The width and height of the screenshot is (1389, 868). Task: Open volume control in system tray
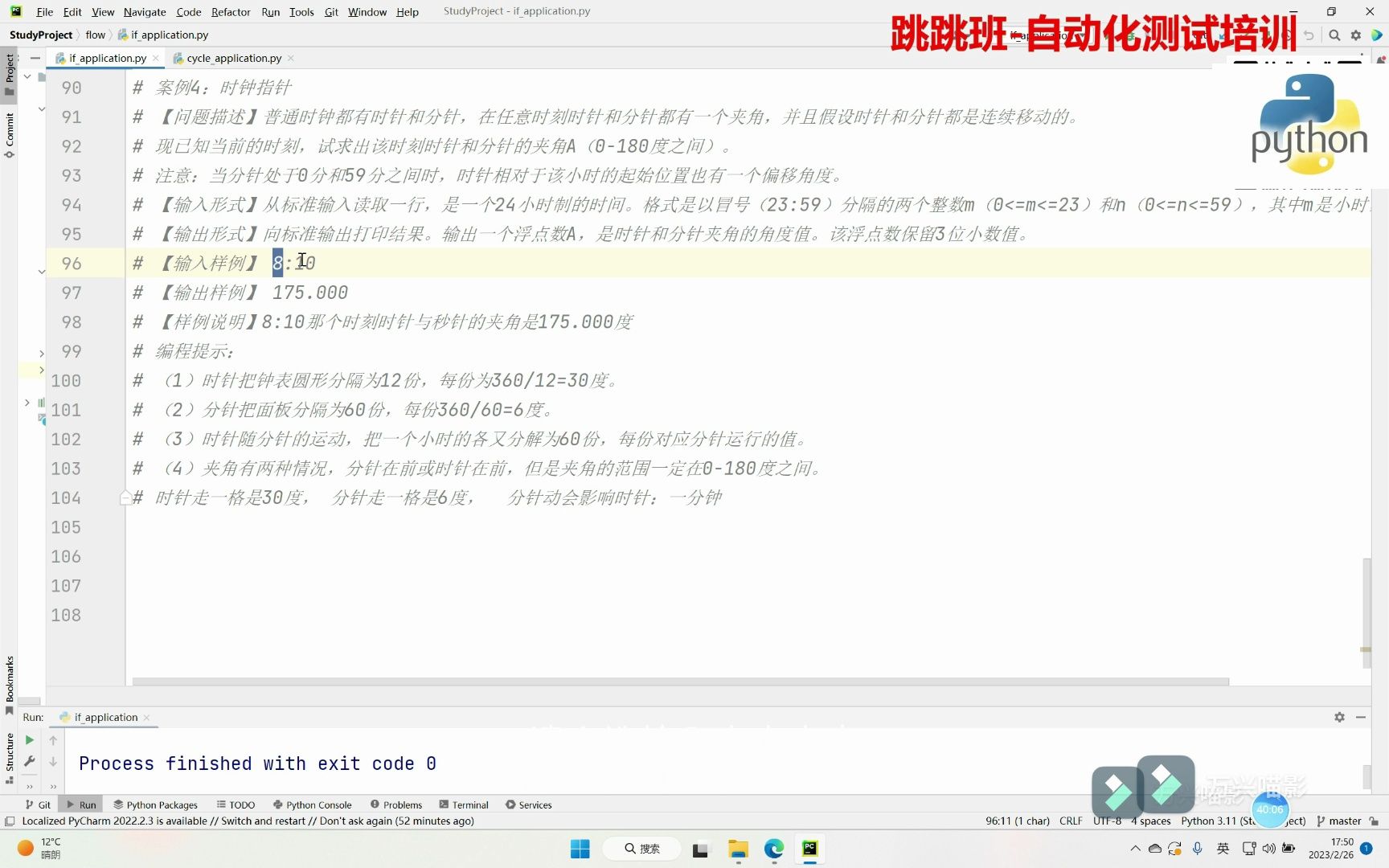coord(1269,849)
